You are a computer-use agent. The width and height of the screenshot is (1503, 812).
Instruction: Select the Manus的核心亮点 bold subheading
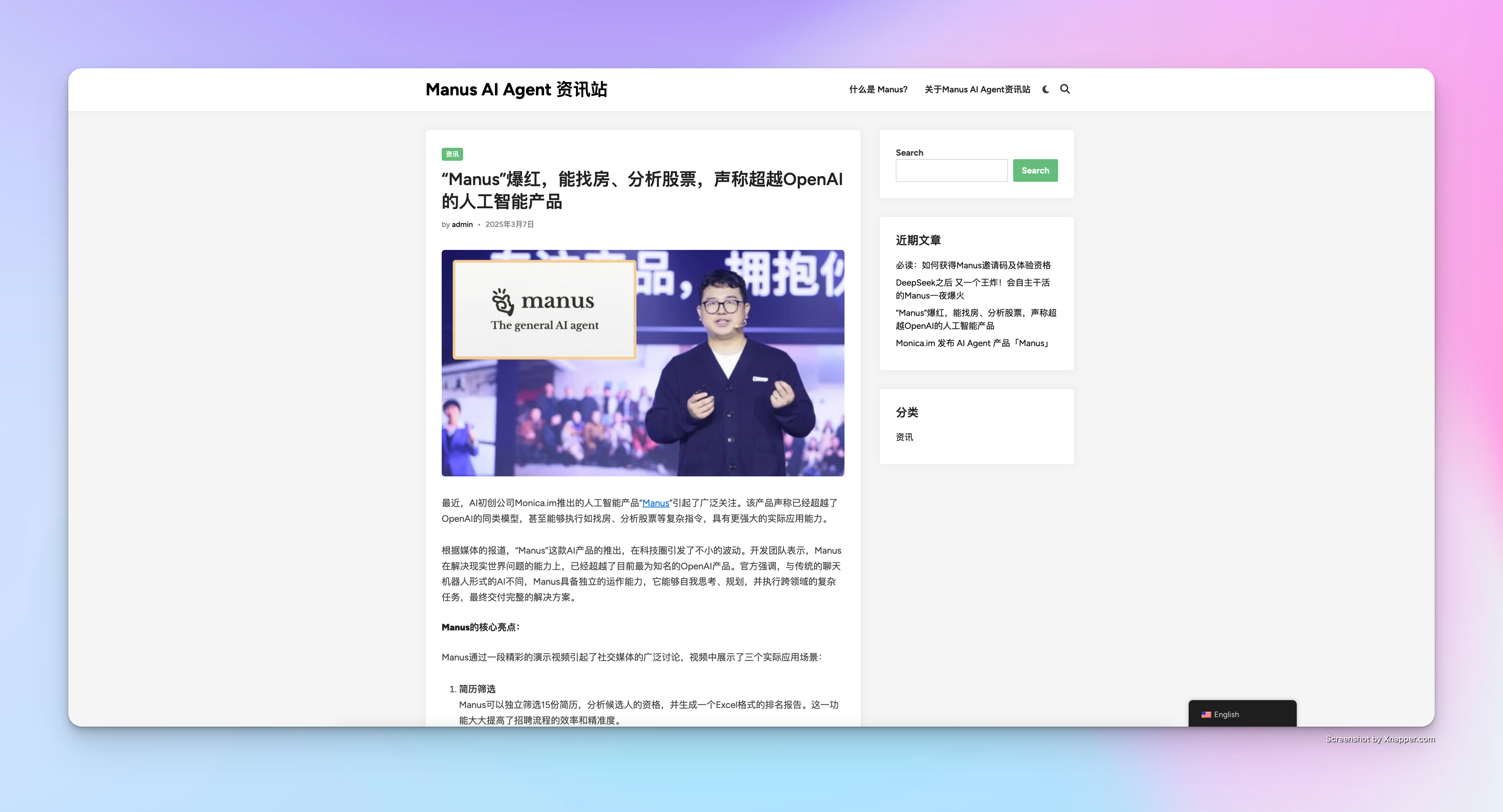[480, 628]
